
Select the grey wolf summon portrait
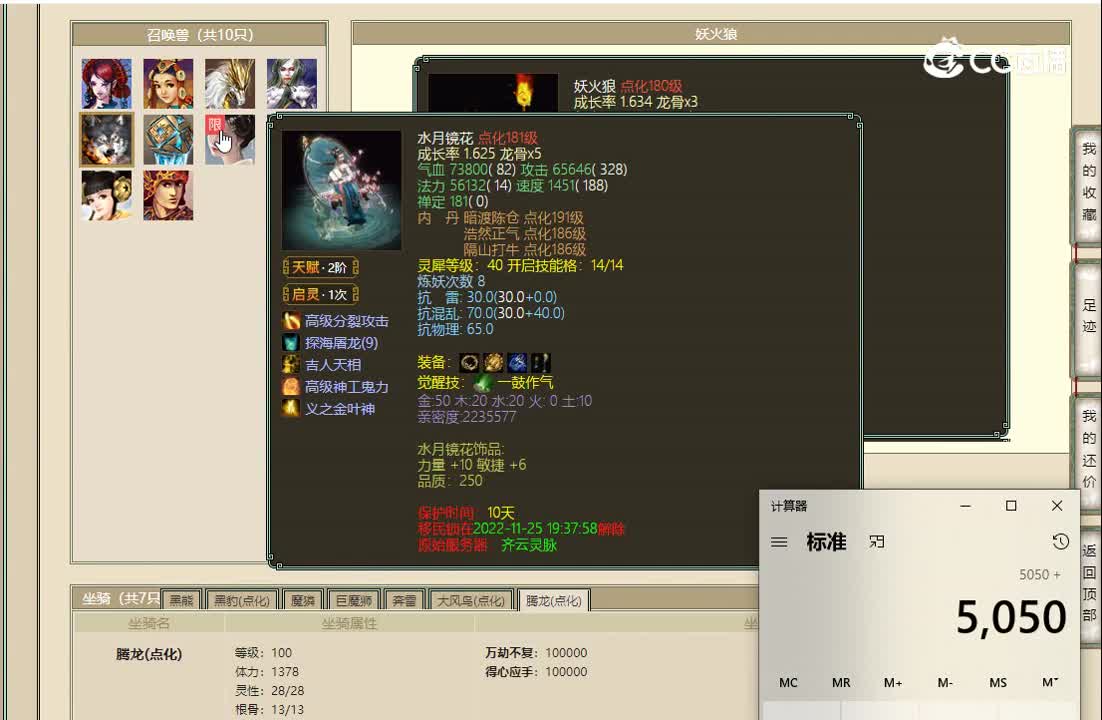click(106, 139)
